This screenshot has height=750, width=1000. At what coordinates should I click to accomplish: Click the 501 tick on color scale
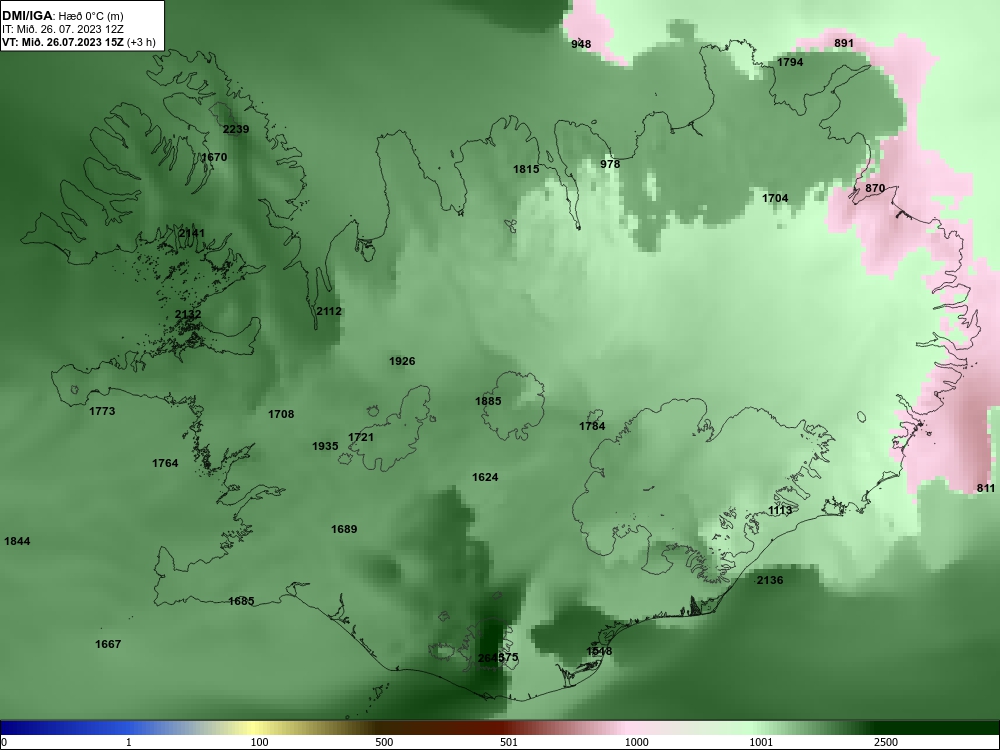pos(508,742)
